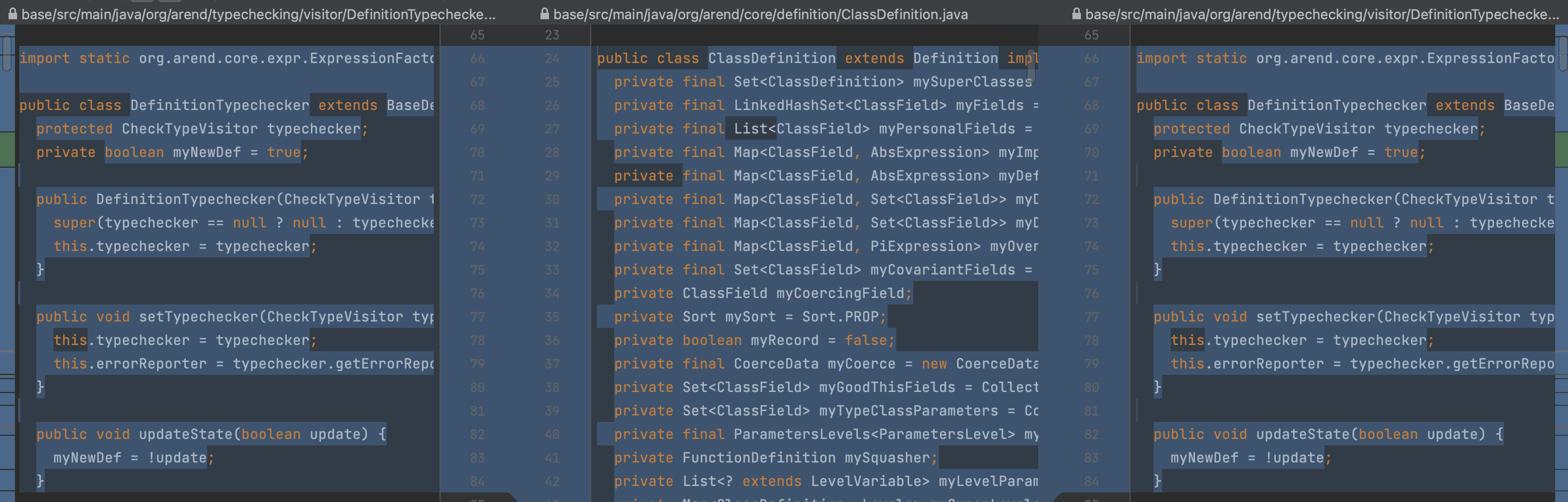1568x502 pixels.
Task: Click right pane 'super(typechecker == null' line
Action: pyautogui.click(x=1362, y=223)
